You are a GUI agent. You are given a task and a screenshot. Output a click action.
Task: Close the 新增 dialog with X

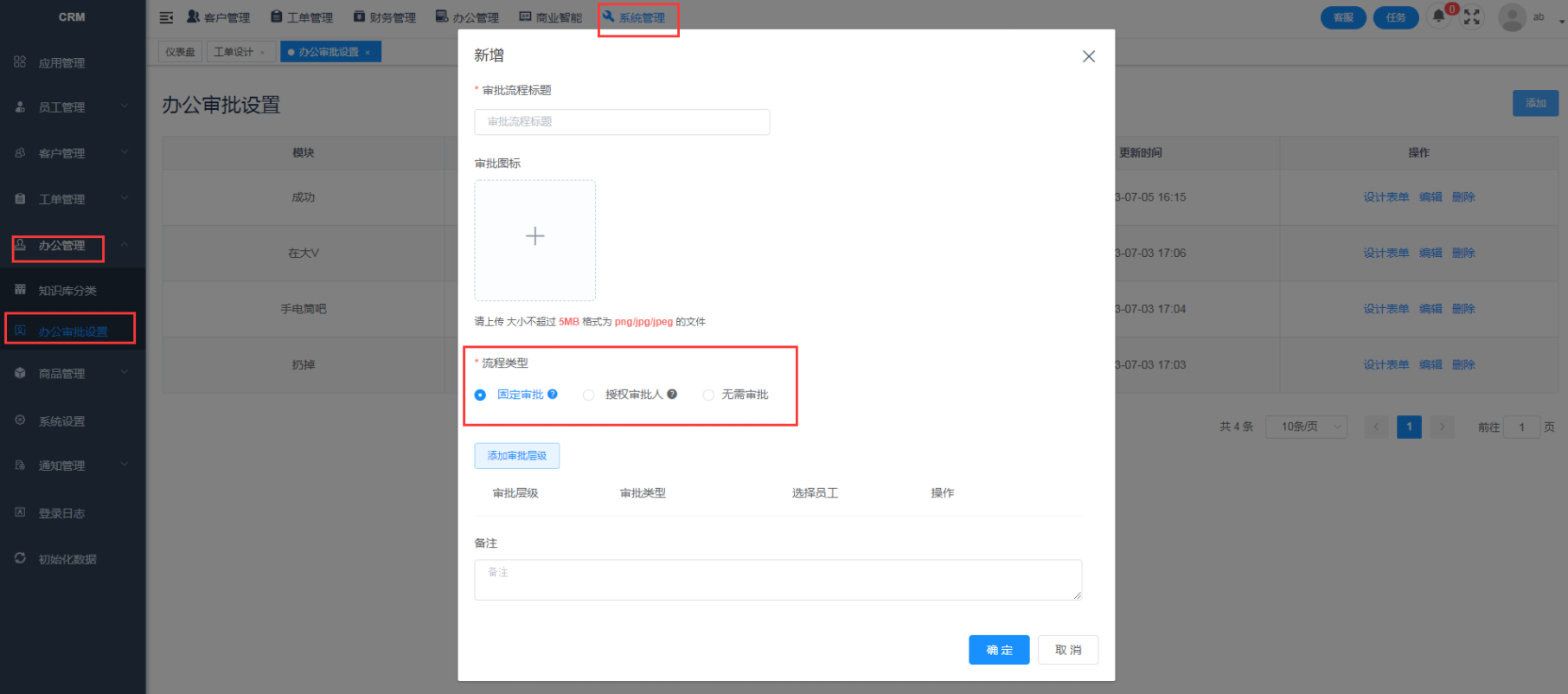coord(1089,56)
